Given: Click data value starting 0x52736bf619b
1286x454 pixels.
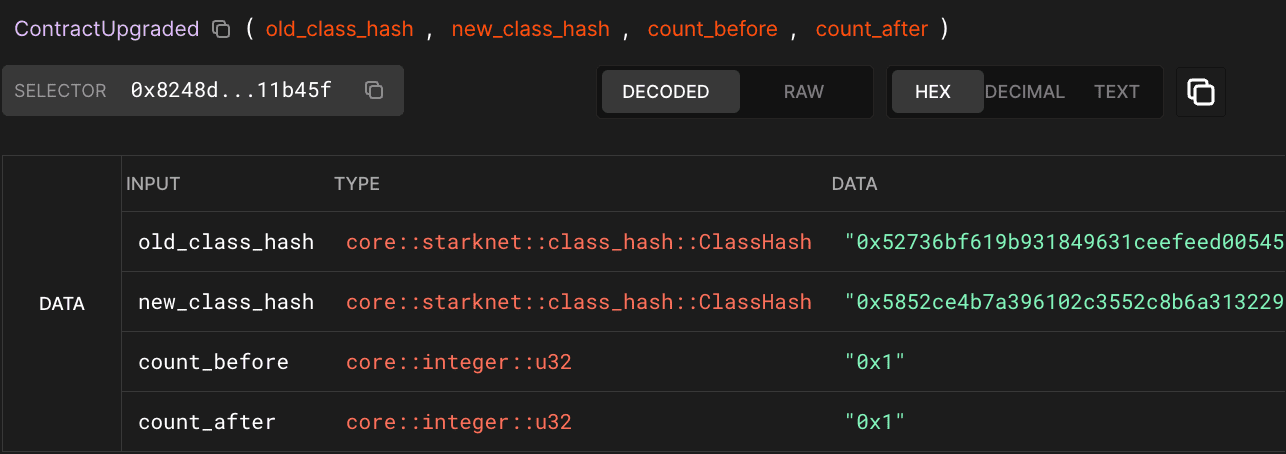Looking at the screenshot, I should pyautogui.click(x=1065, y=242).
